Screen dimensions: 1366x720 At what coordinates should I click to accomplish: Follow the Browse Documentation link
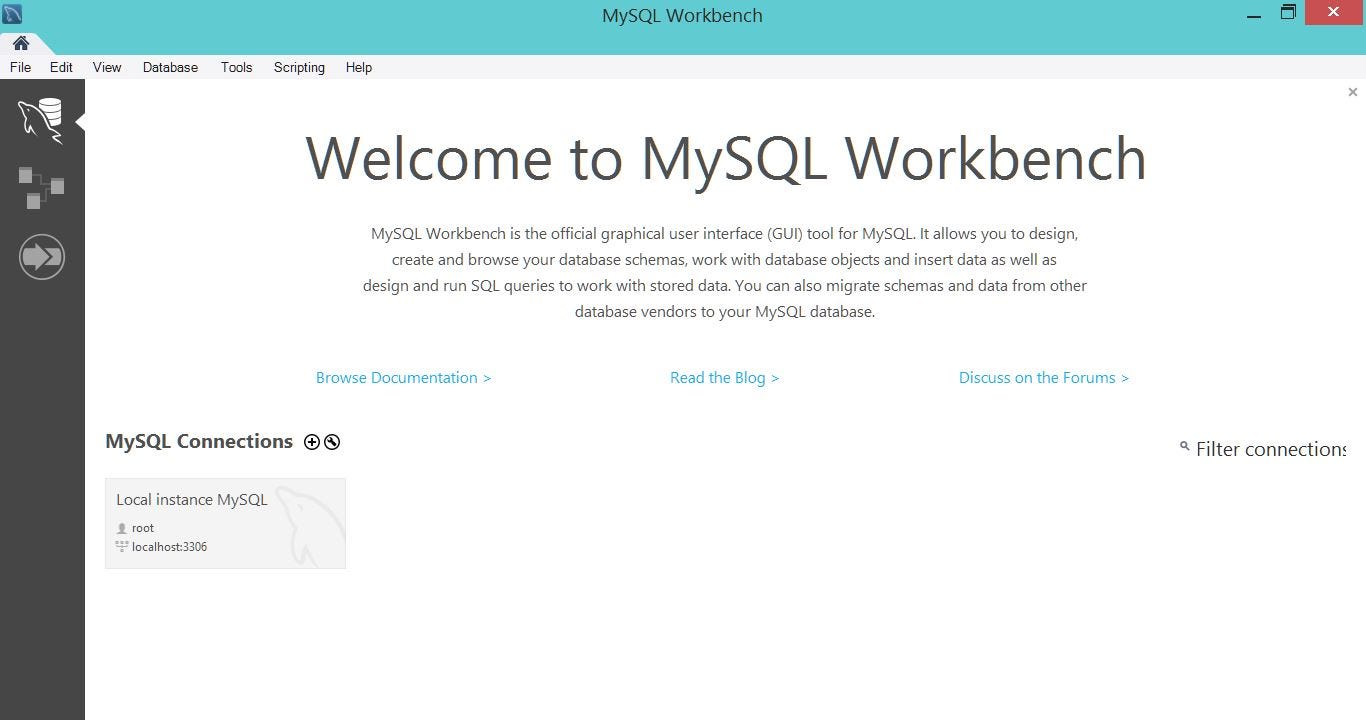403,378
